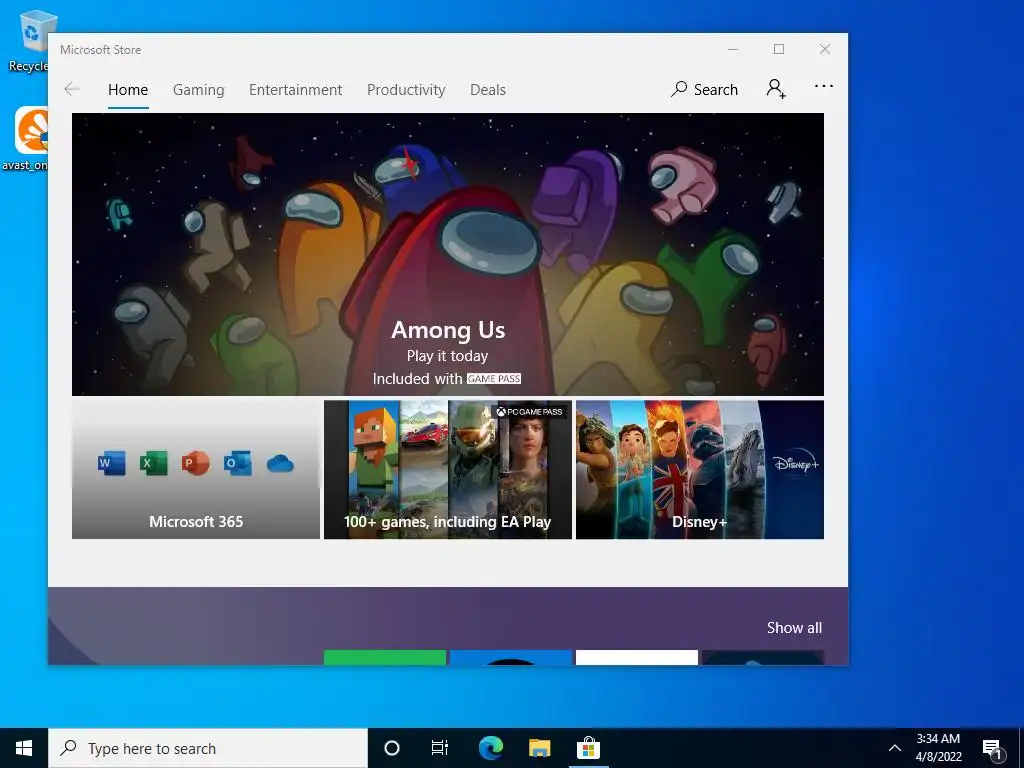View the Deals tab

click(488, 89)
